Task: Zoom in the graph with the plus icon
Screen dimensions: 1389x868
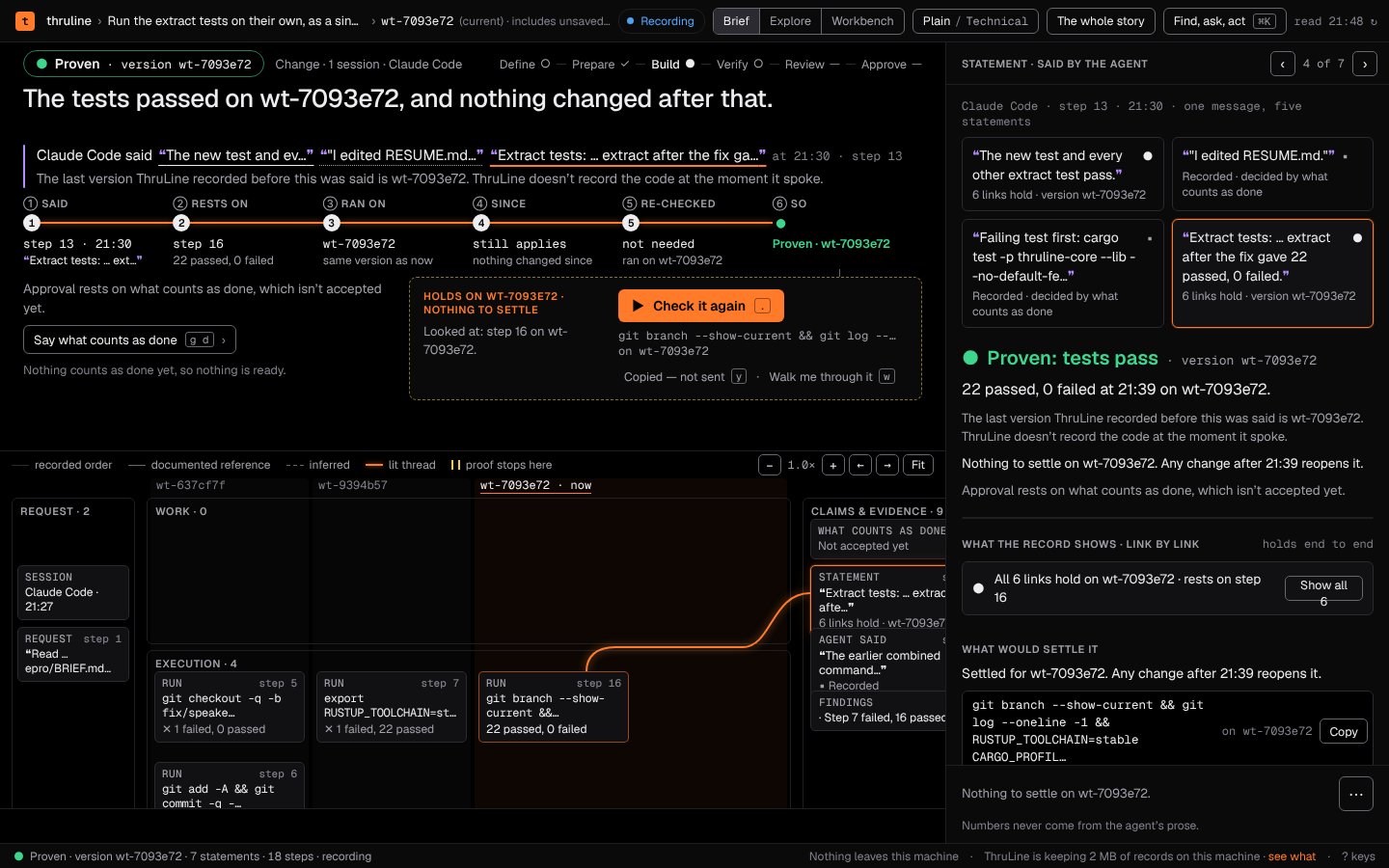Action: (833, 465)
